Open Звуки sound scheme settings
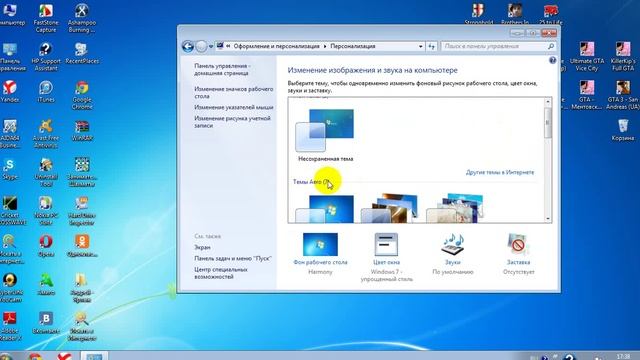The width and height of the screenshot is (640, 360). point(453,254)
